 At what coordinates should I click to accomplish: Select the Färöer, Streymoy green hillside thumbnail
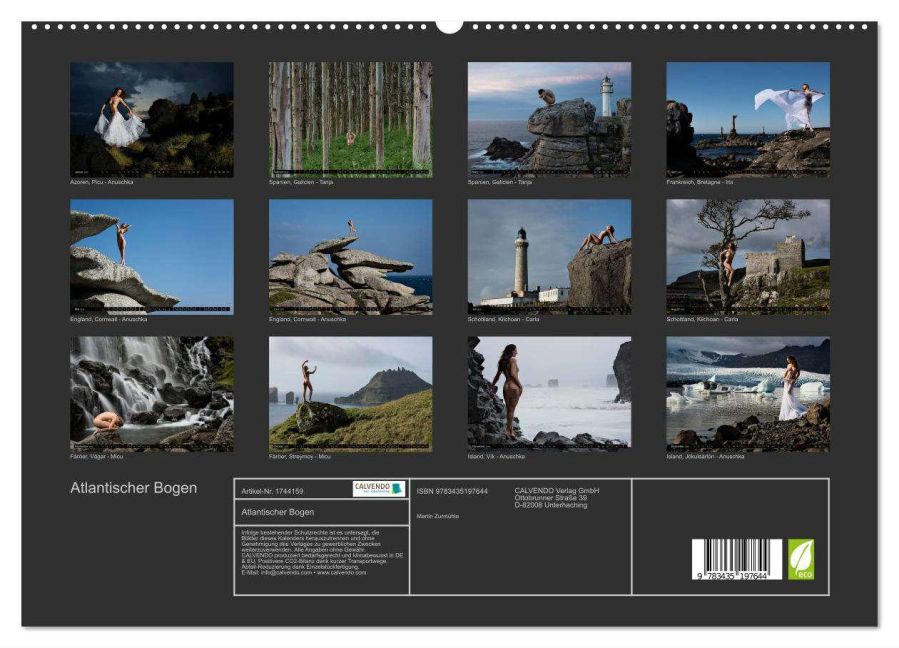tap(350, 393)
